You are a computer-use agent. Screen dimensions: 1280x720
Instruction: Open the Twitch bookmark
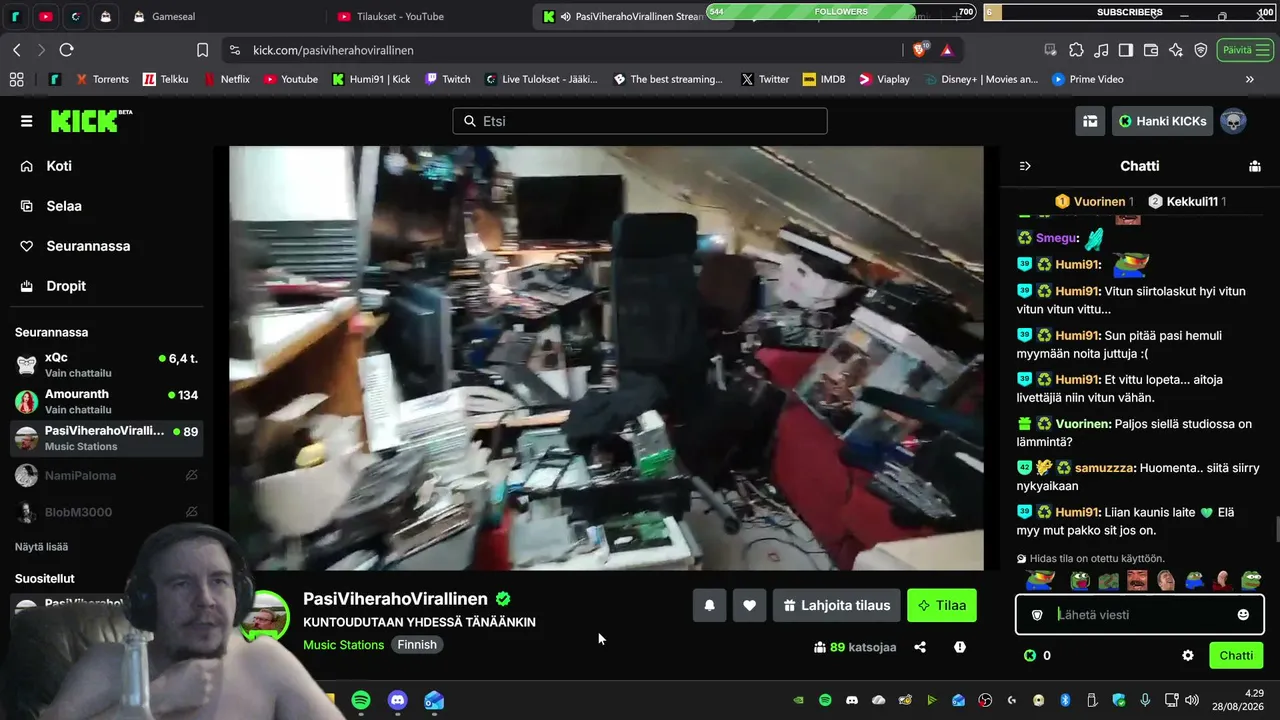click(447, 79)
